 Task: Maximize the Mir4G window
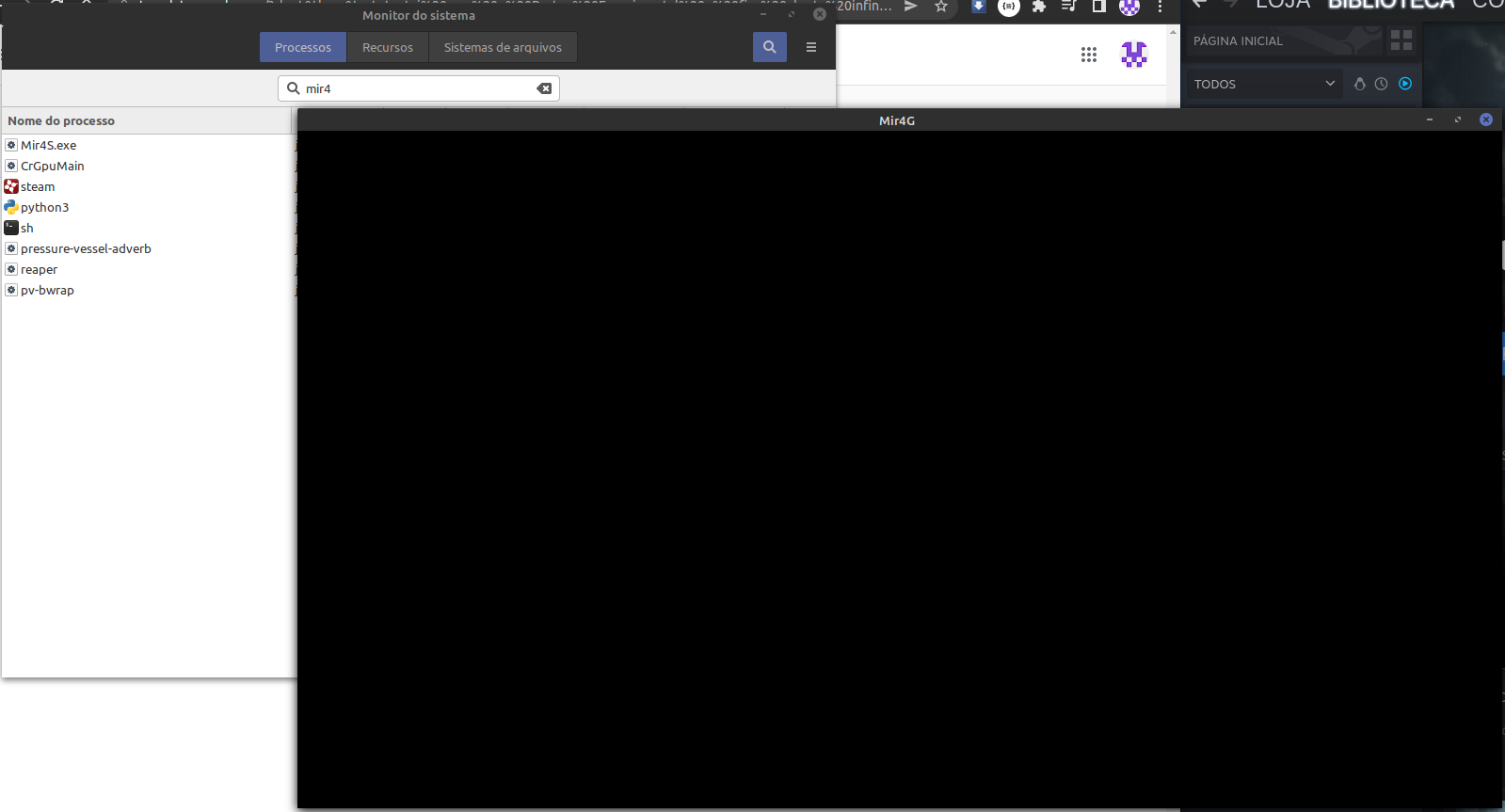(1458, 119)
